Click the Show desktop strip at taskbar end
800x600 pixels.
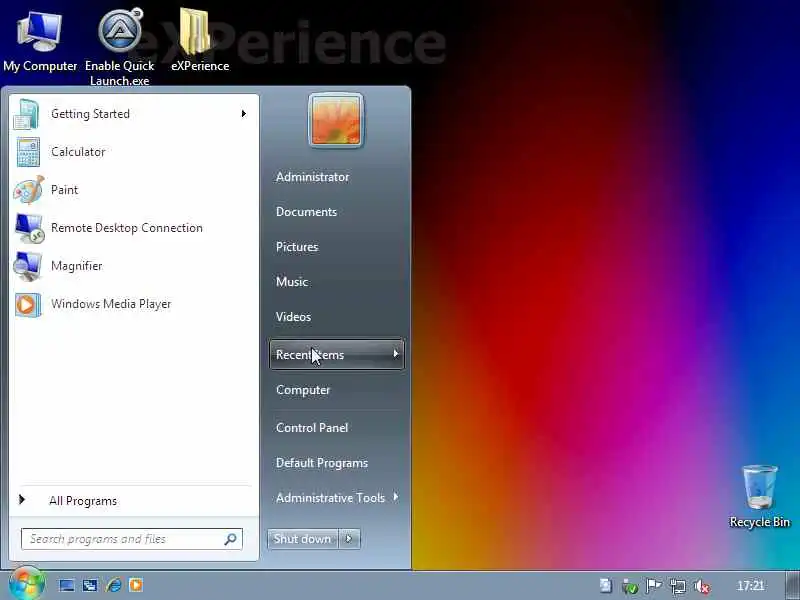[x=792, y=585]
